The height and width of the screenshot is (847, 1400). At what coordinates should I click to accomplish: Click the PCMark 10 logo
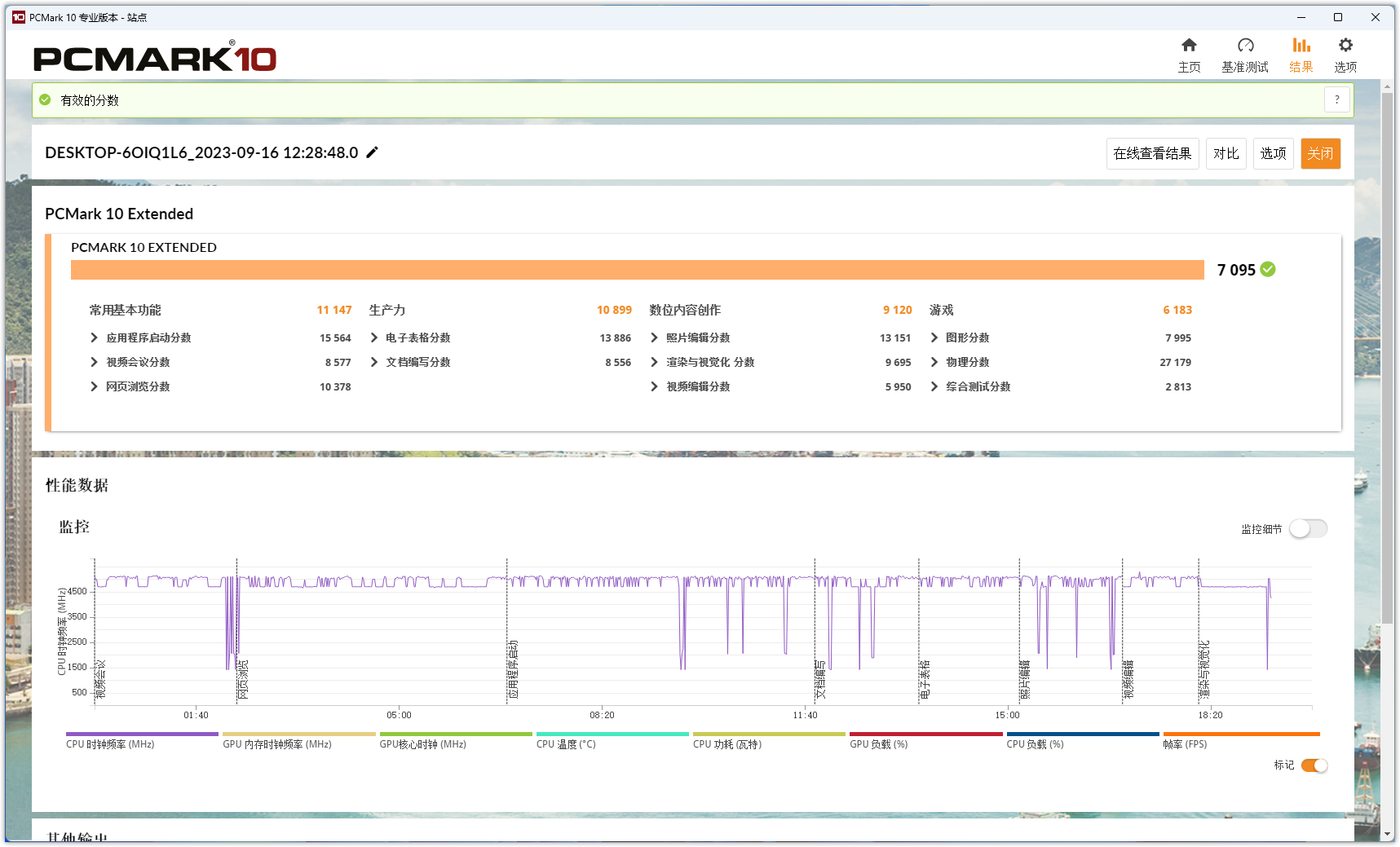(x=155, y=56)
